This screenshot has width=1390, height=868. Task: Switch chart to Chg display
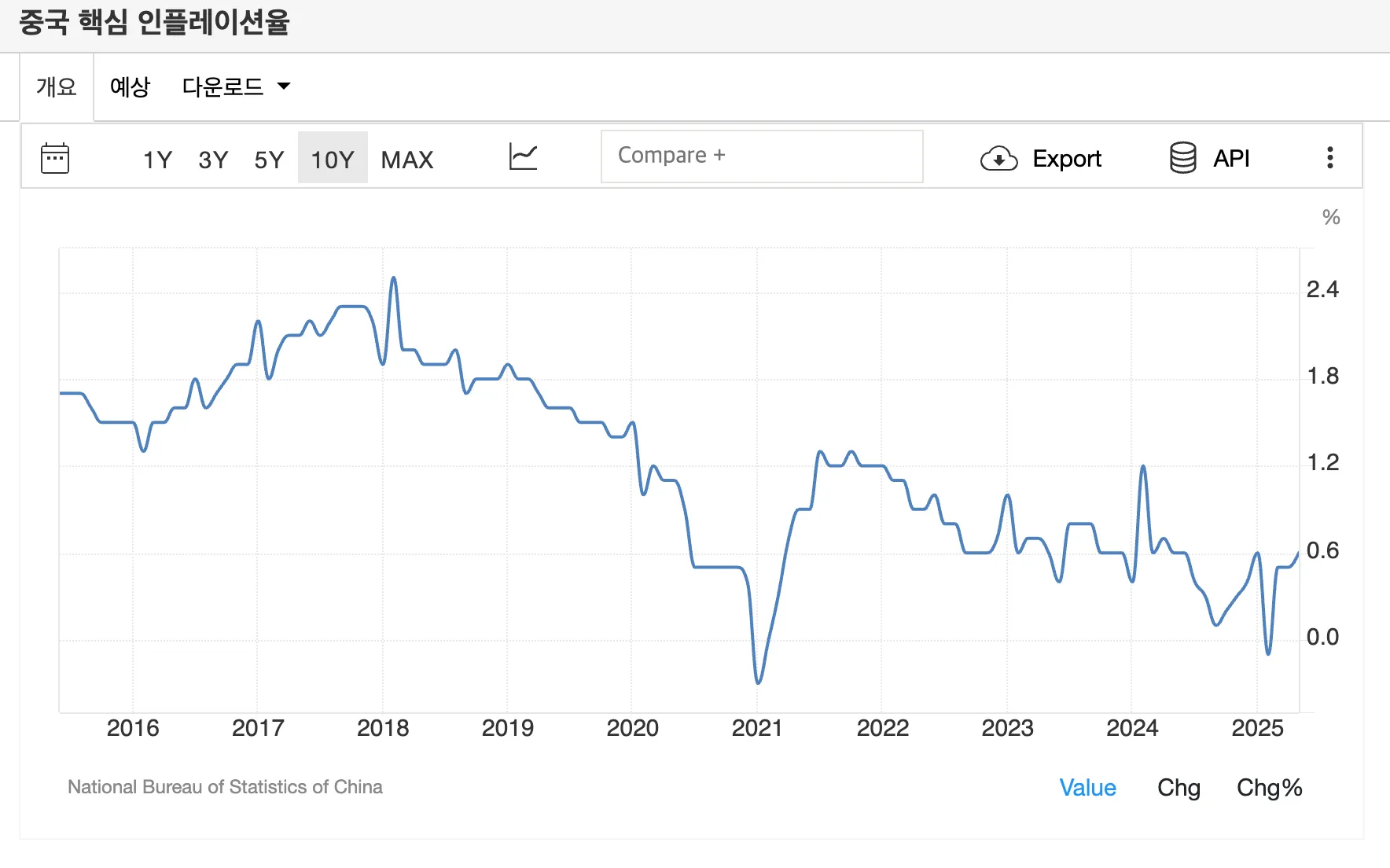click(x=1179, y=788)
